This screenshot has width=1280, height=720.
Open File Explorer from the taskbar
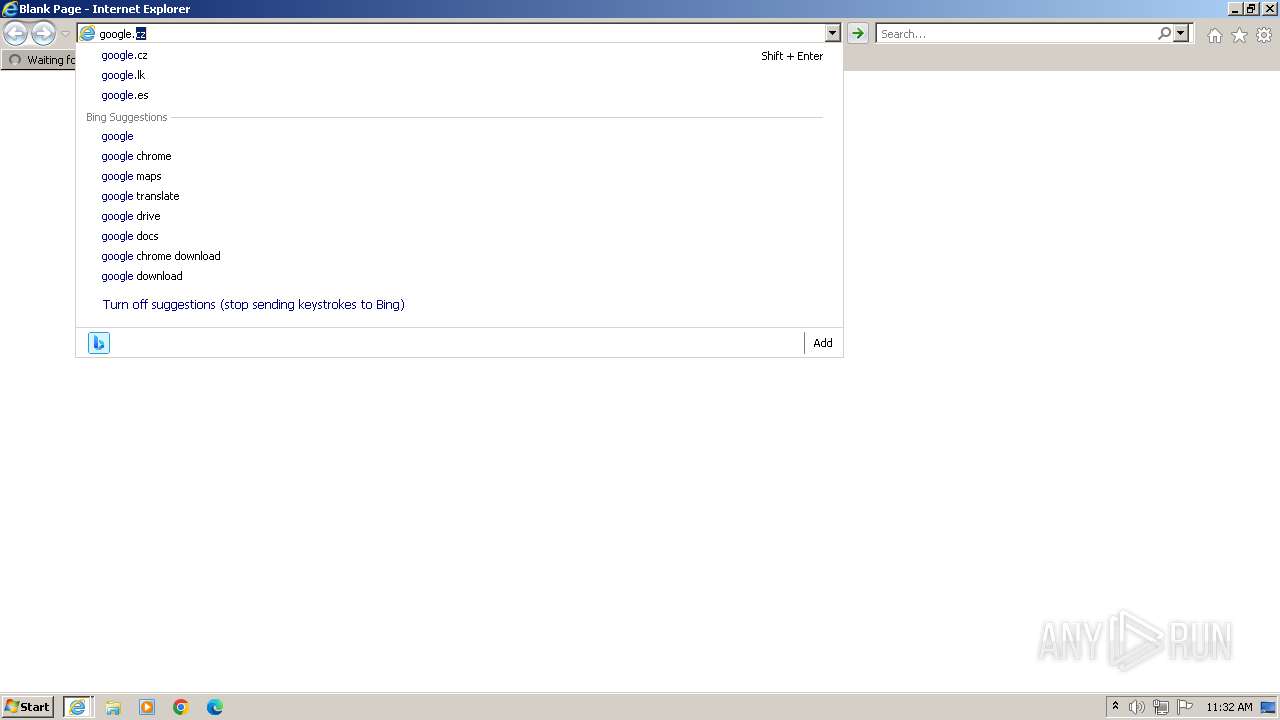[x=113, y=707]
